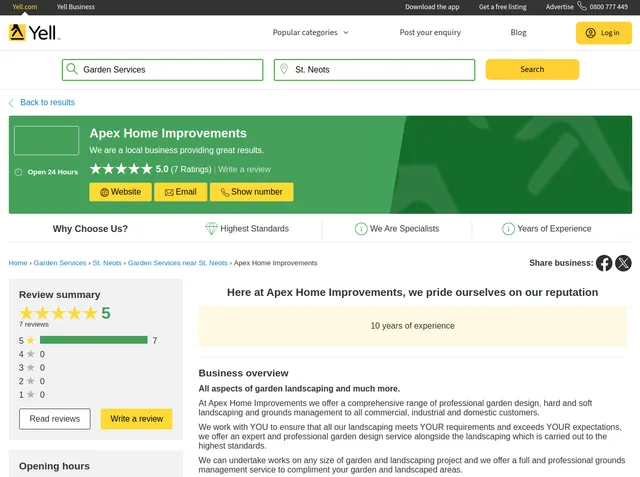Switch to Yell.com tab in top bar
The height and width of the screenshot is (477, 640).
click(24, 7)
